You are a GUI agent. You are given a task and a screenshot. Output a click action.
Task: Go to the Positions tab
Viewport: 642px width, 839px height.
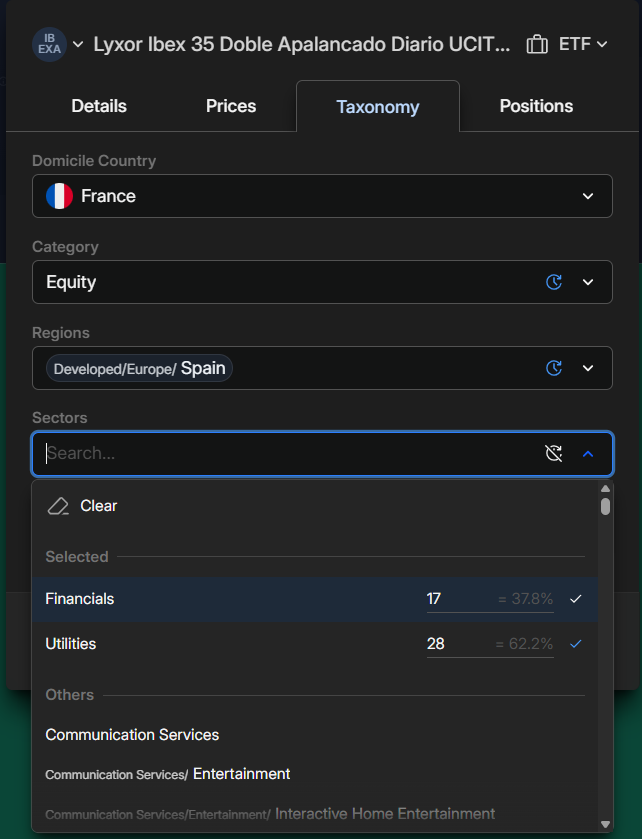click(x=536, y=106)
